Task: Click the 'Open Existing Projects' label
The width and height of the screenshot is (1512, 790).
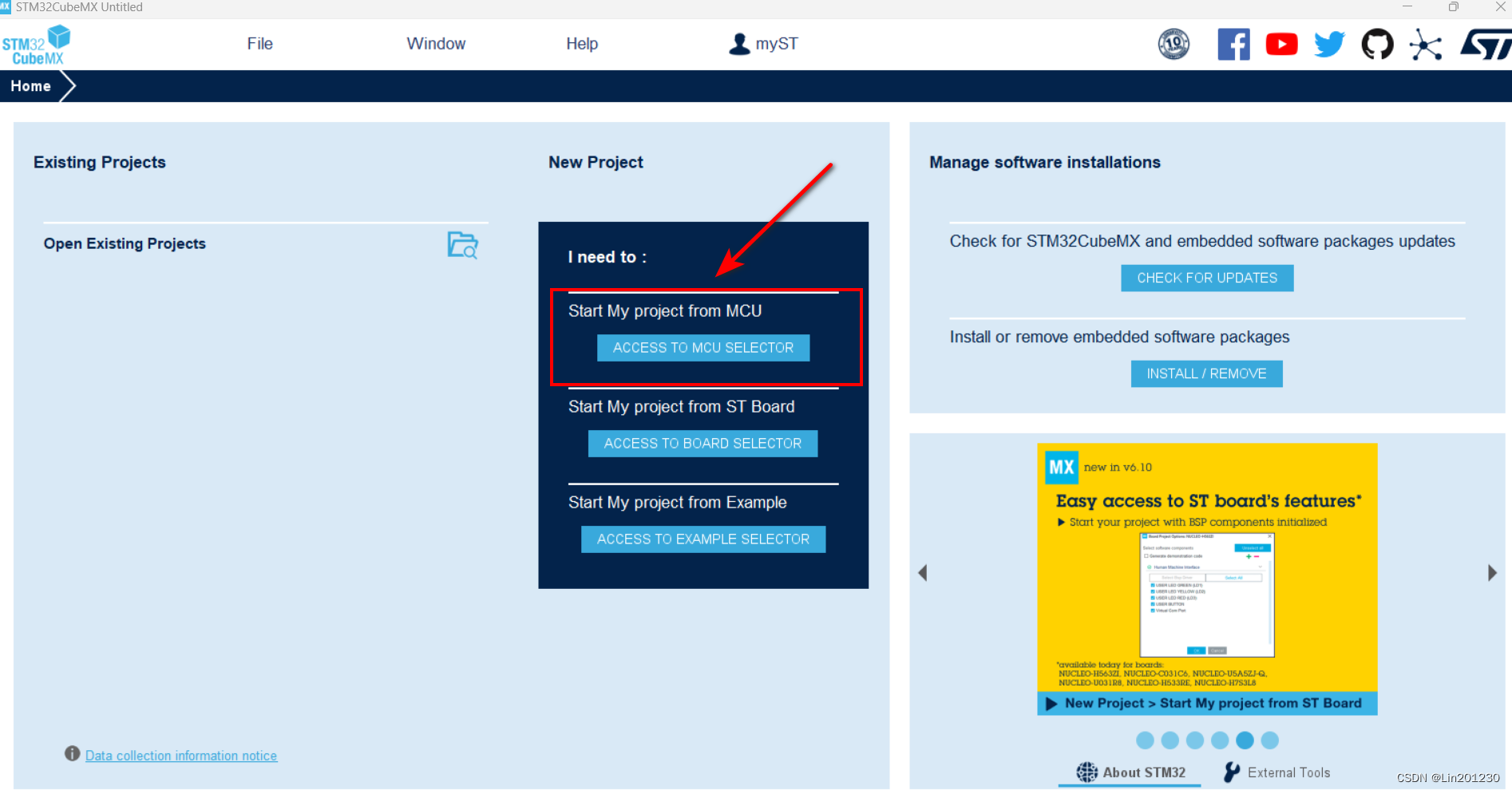Action: click(125, 244)
